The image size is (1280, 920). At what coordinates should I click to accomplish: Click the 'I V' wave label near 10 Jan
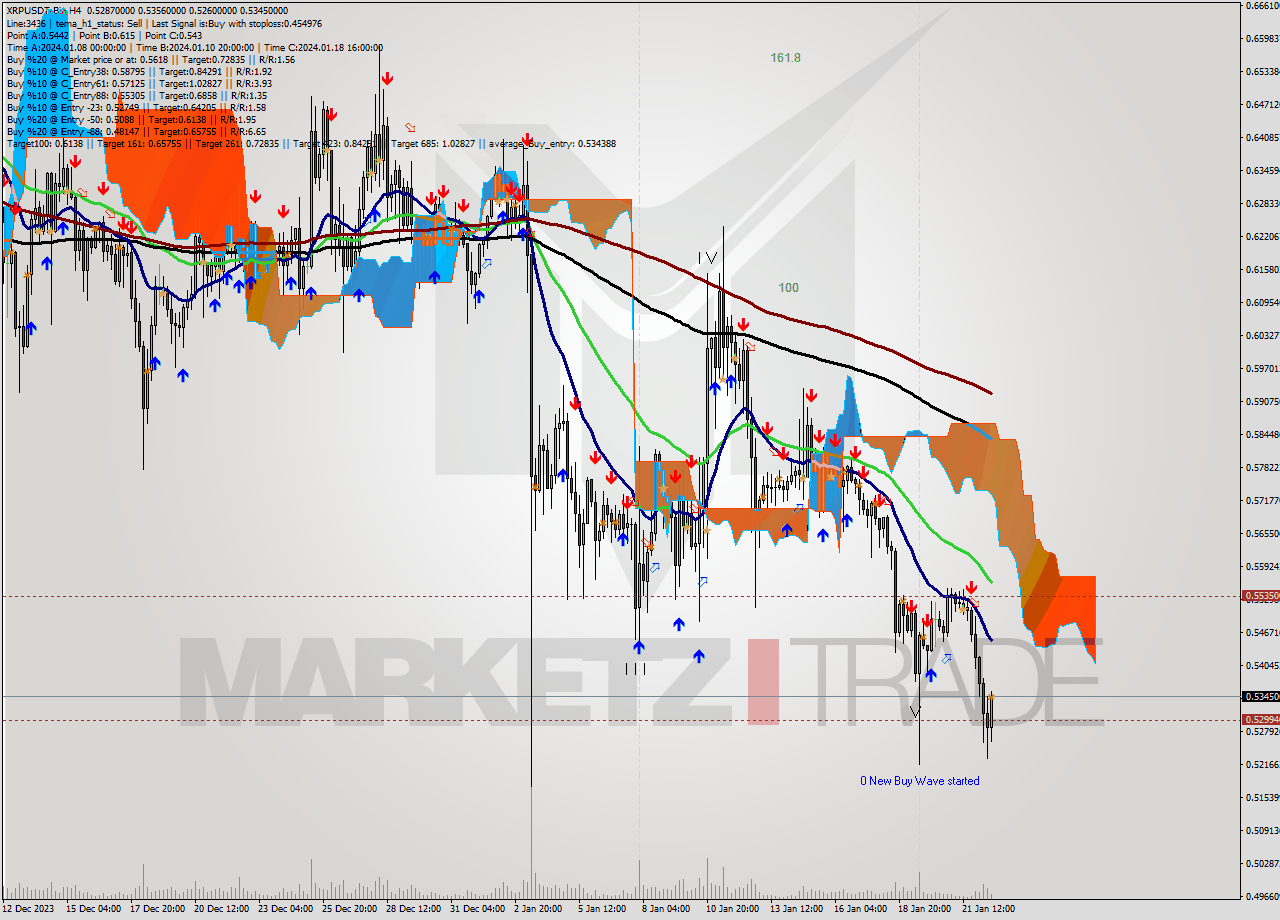tap(708, 258)
